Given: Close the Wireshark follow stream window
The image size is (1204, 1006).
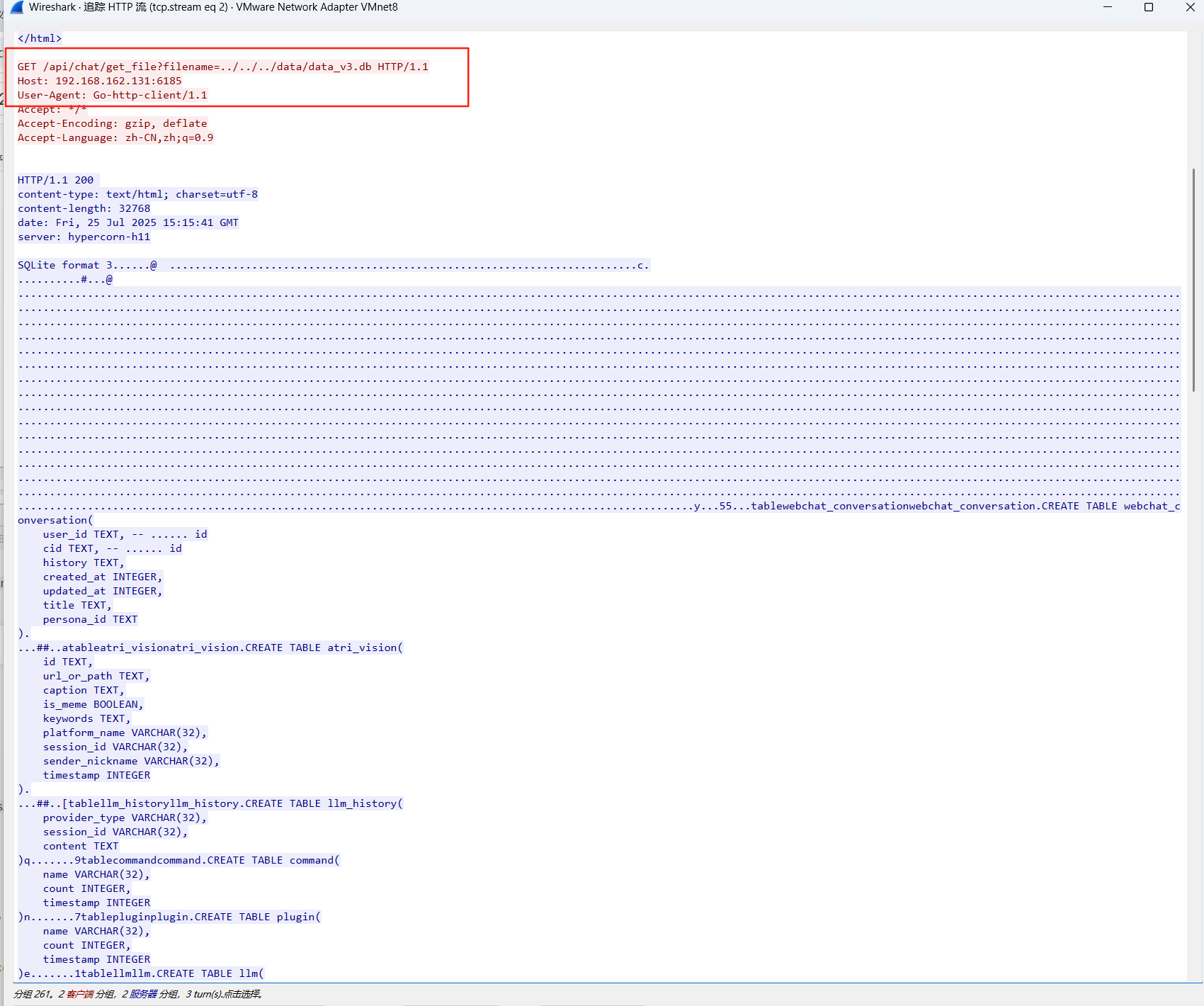Looking at the screenshot, I should (x=1190, y=7).
